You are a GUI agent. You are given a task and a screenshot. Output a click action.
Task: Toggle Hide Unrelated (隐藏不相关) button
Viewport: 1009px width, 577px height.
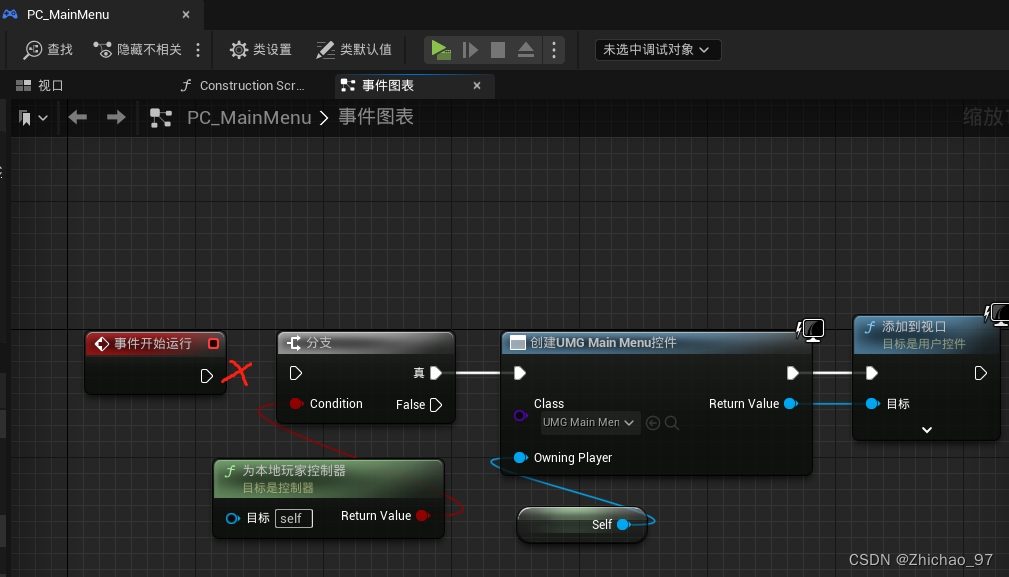click(138, 50)
